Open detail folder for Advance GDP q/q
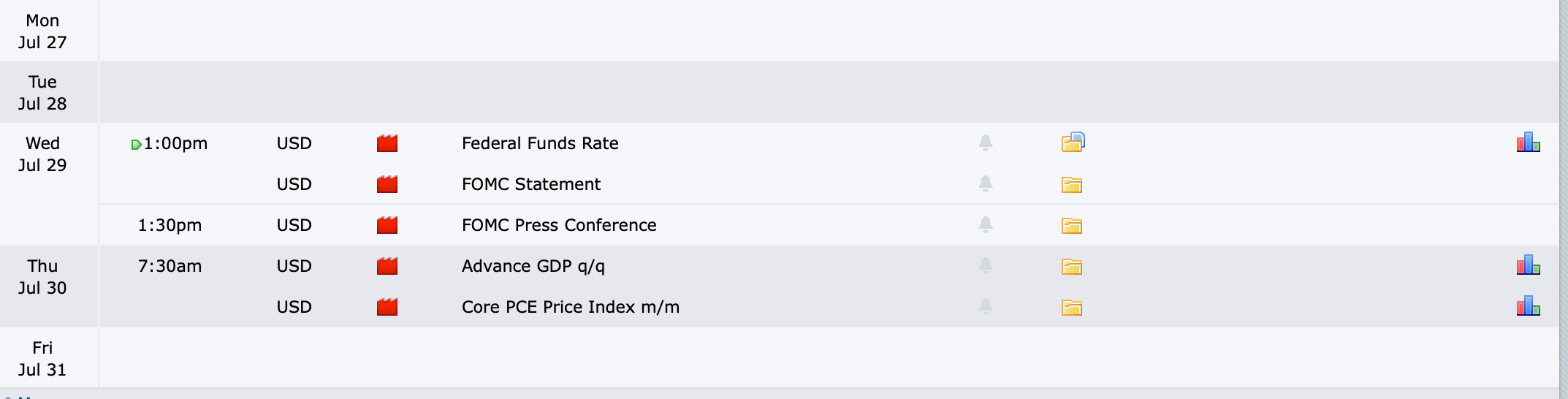This screenshot has width=1568, height=399. click(1072, 267)
